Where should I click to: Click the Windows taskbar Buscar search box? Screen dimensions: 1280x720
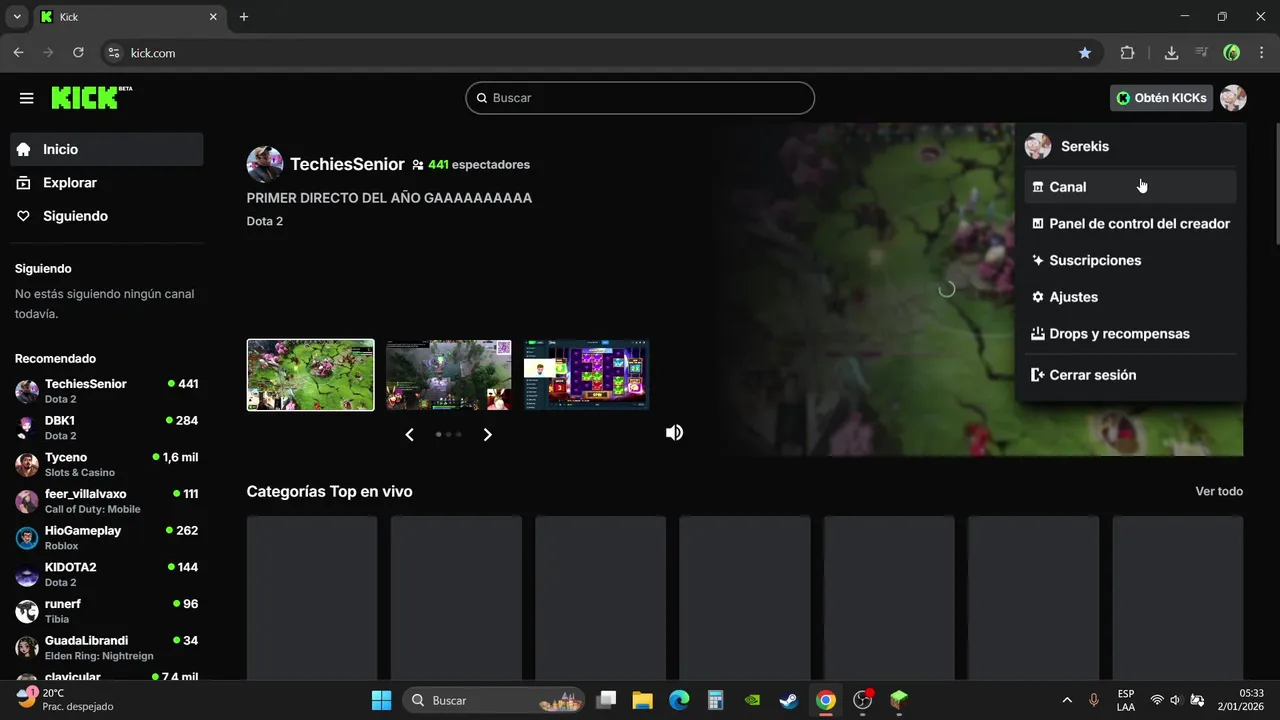click(x=495, y=700)
